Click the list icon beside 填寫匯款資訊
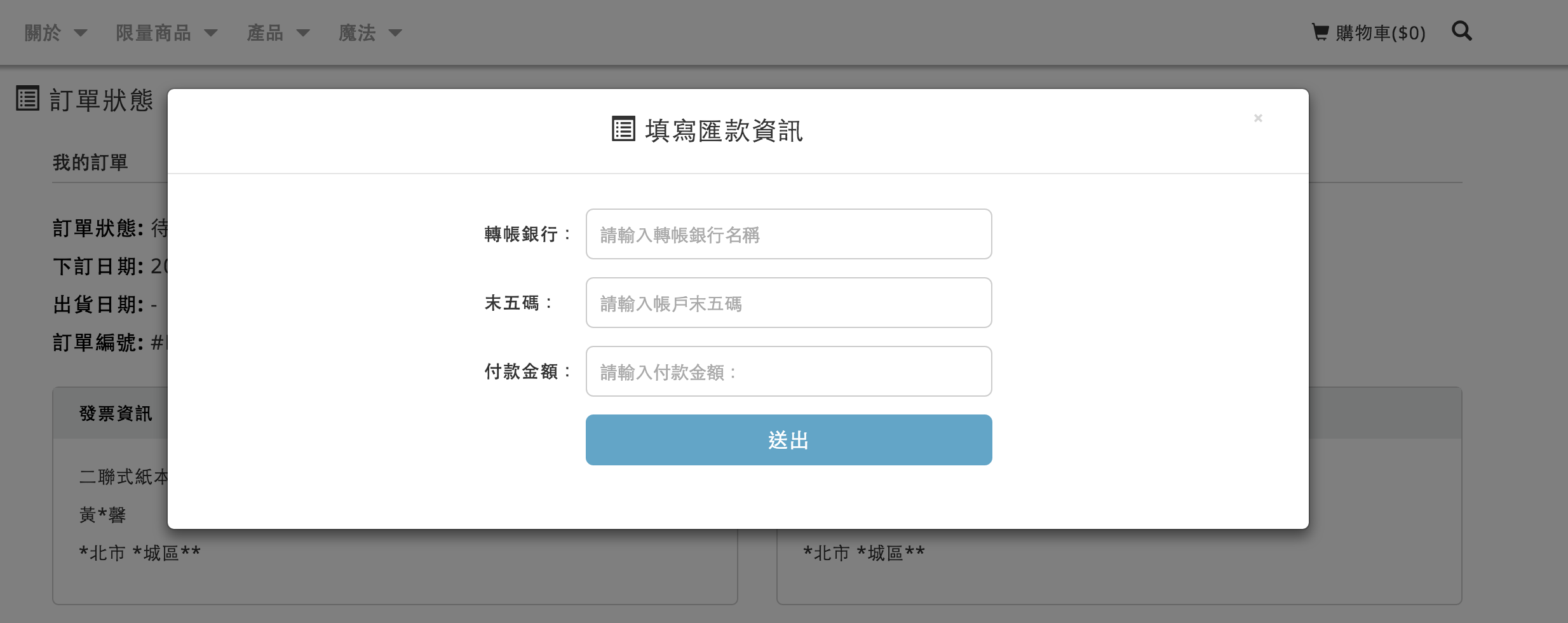 pos(623,129)
